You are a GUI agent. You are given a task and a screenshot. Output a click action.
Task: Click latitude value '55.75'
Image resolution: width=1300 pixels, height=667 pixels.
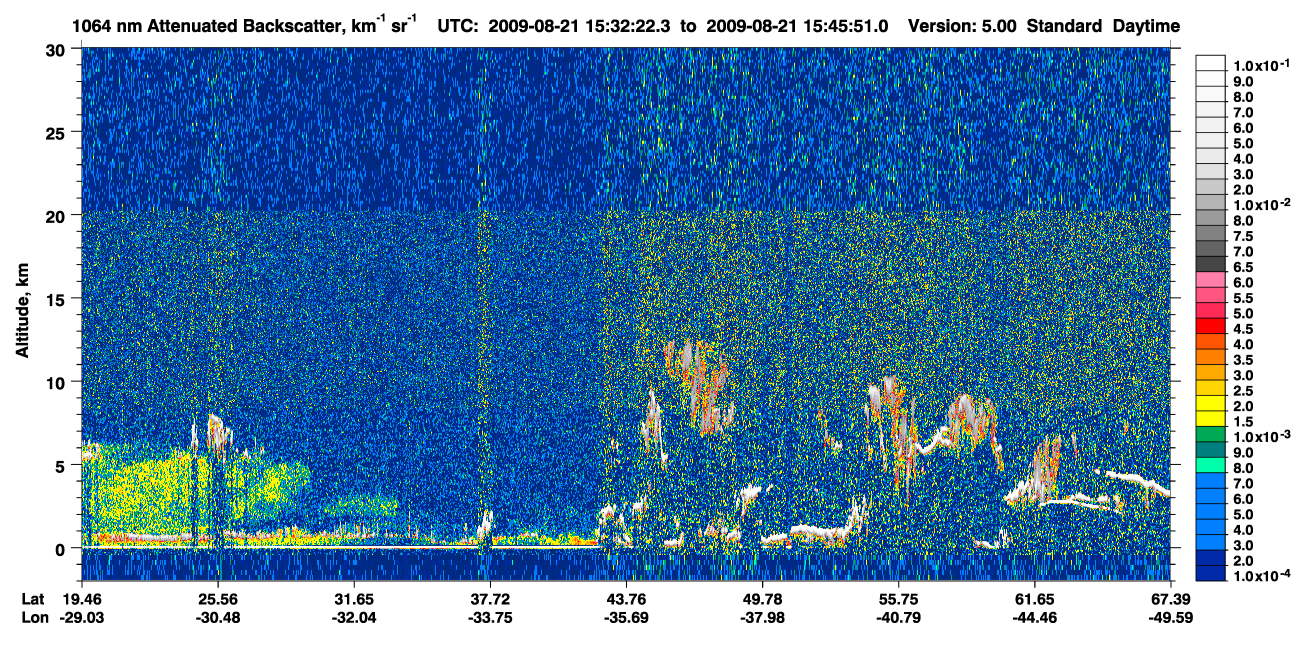pyautogui.click(x=899, y=599)
